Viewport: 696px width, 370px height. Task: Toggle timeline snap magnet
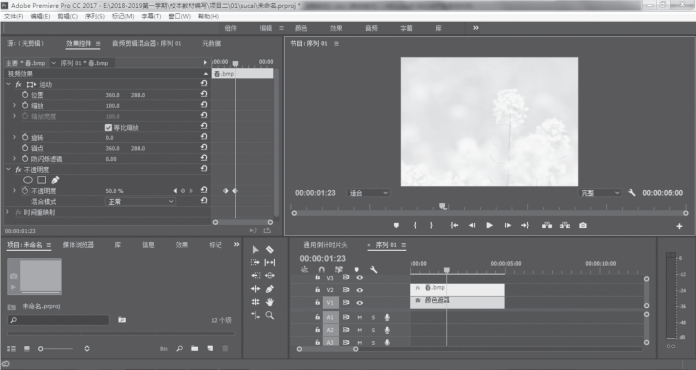tap(321, 269)
